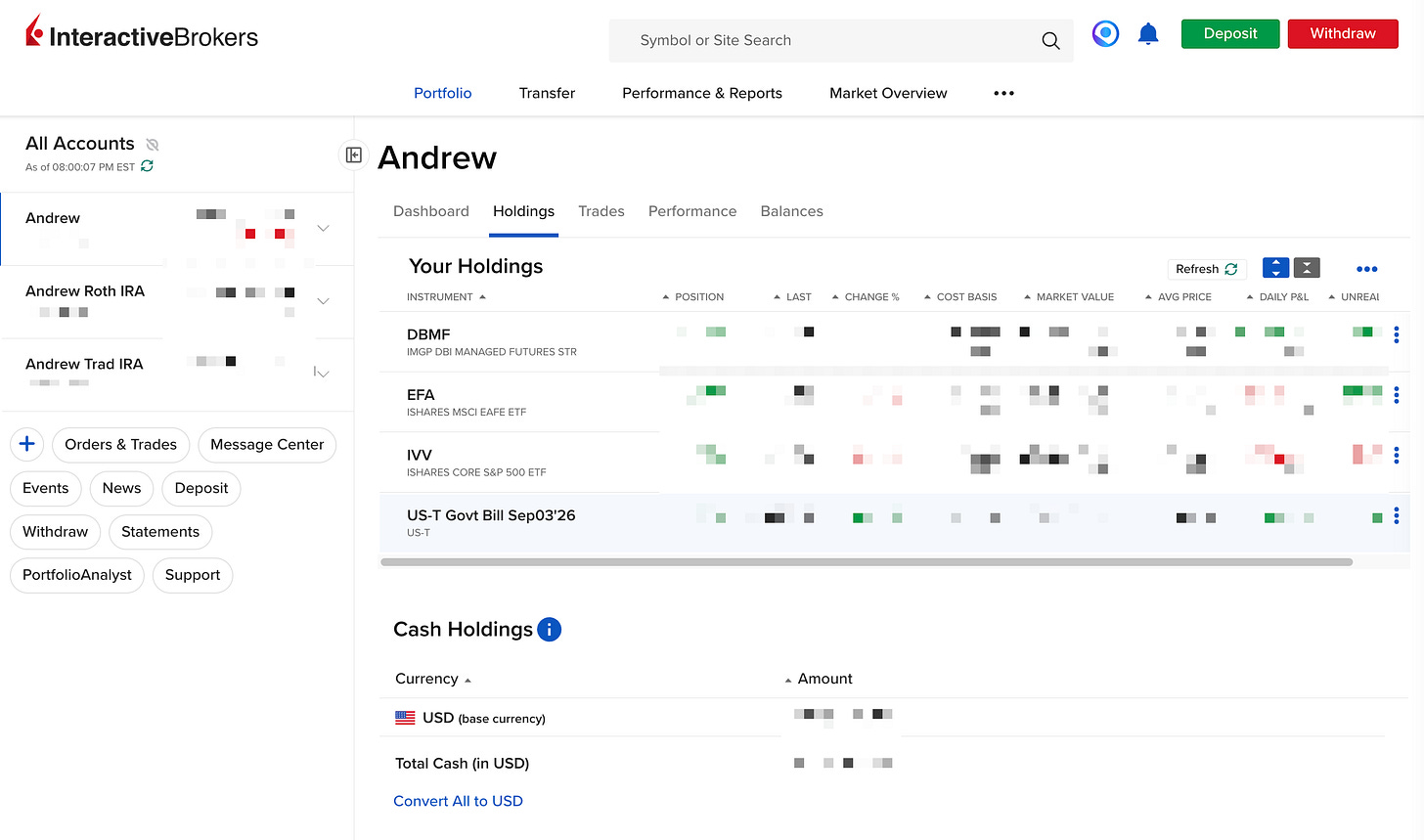Select the US-T Govt Bill Sep03'26 row
Image resolution: width=1424 pixels, height=840 pixels.
coord(894,523)
